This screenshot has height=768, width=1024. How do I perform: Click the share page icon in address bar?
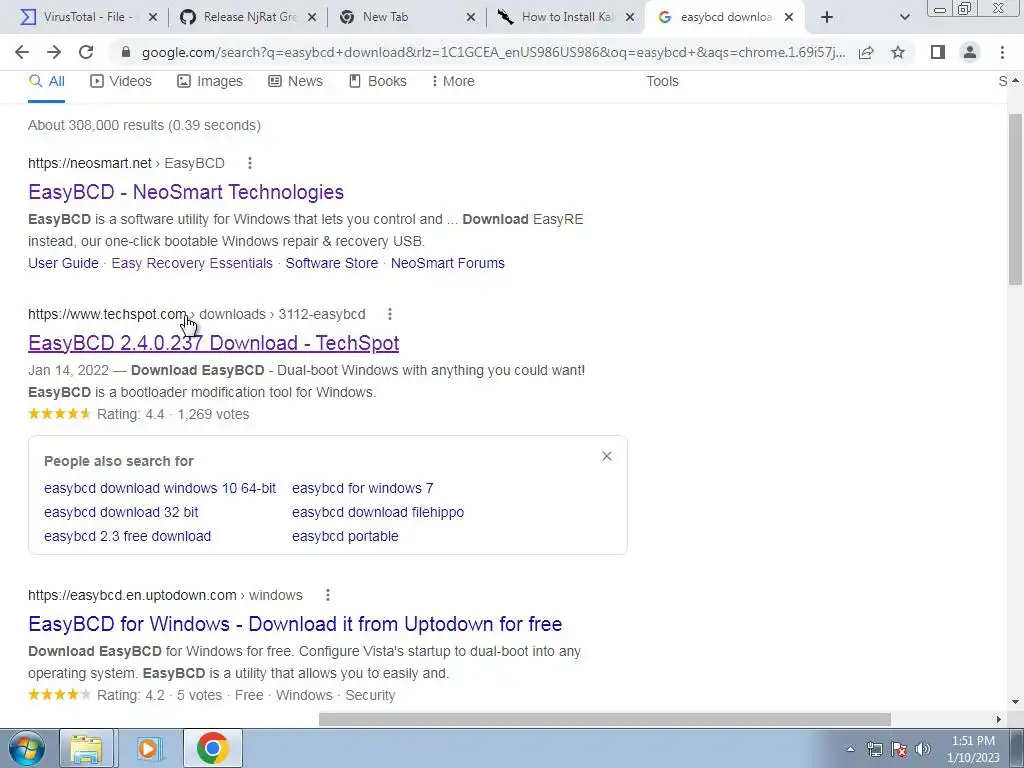coord(866,52)
